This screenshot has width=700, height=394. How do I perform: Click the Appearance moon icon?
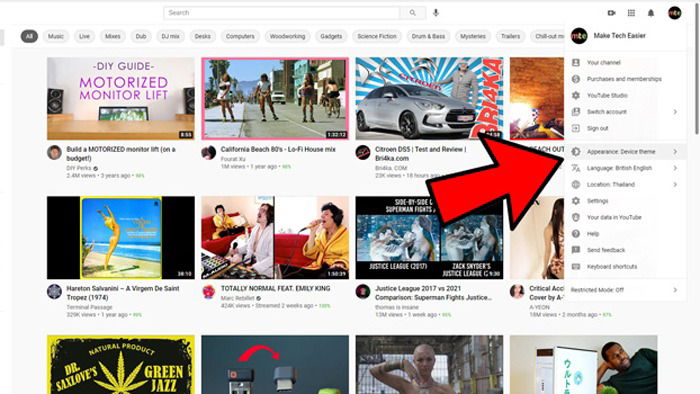pos(576,152)
